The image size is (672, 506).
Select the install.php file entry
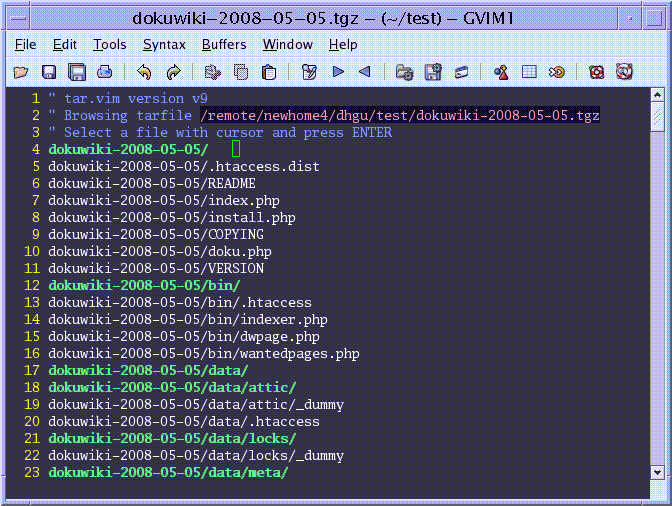(172, 218)
